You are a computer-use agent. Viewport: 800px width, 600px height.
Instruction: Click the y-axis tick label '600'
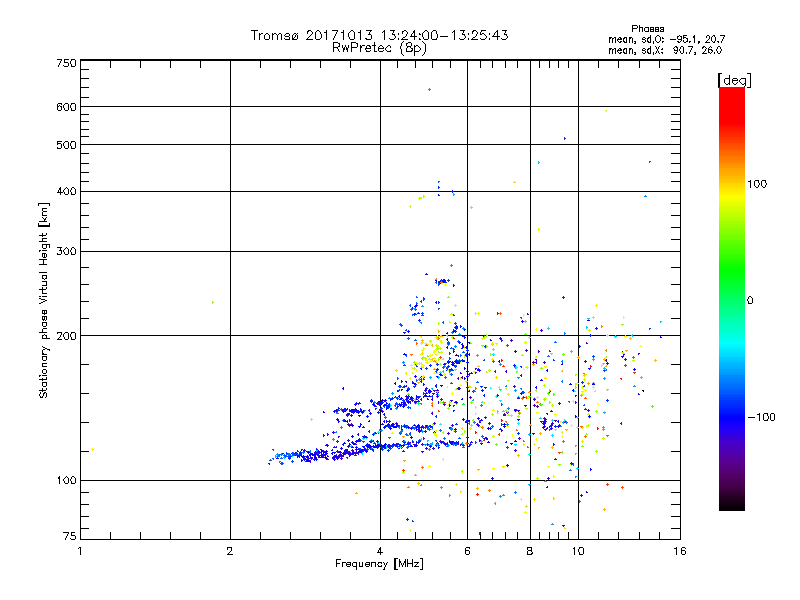66,107
